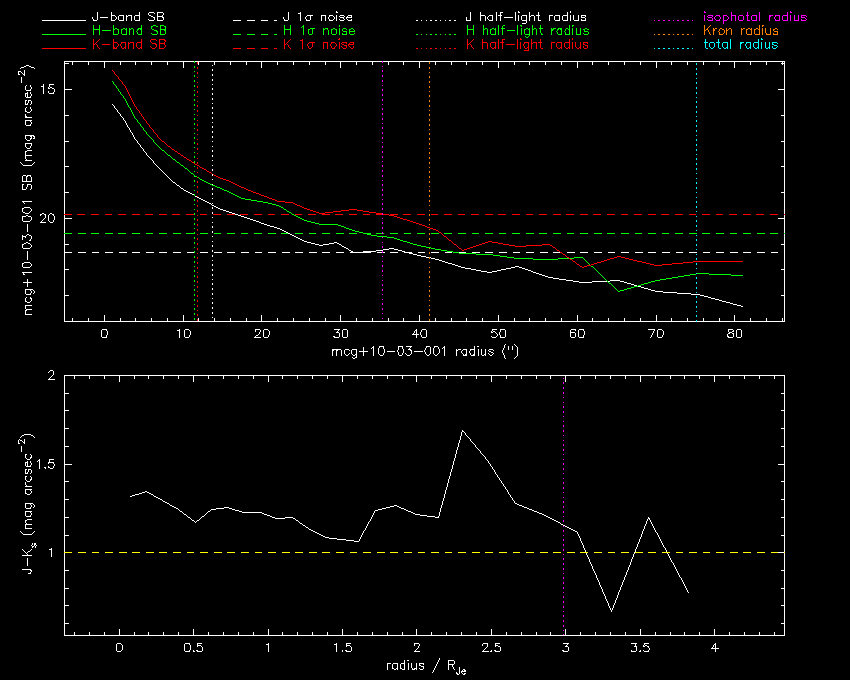Click the yellow dashed line in lower plot
Viewport: 850px width, 680px height.
[x=424, y=553]
